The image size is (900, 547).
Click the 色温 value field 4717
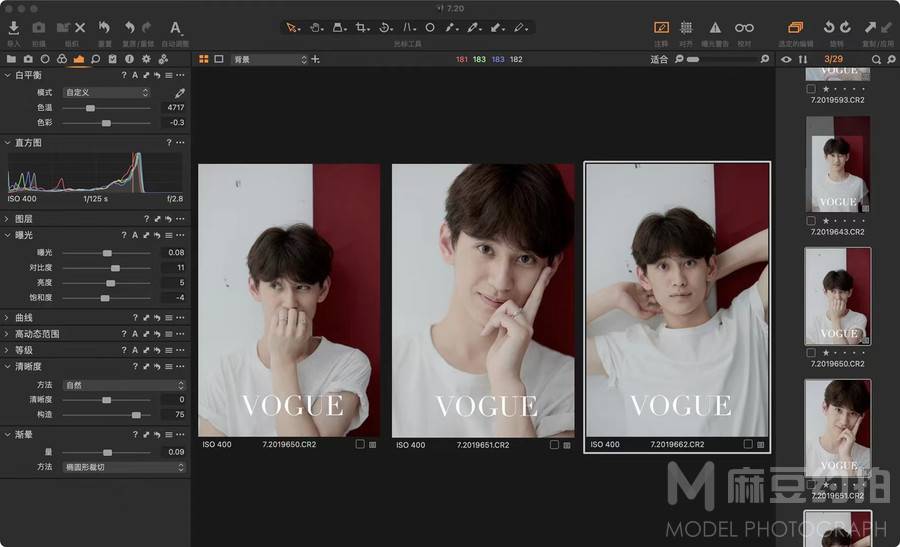[x=173, y=107]
